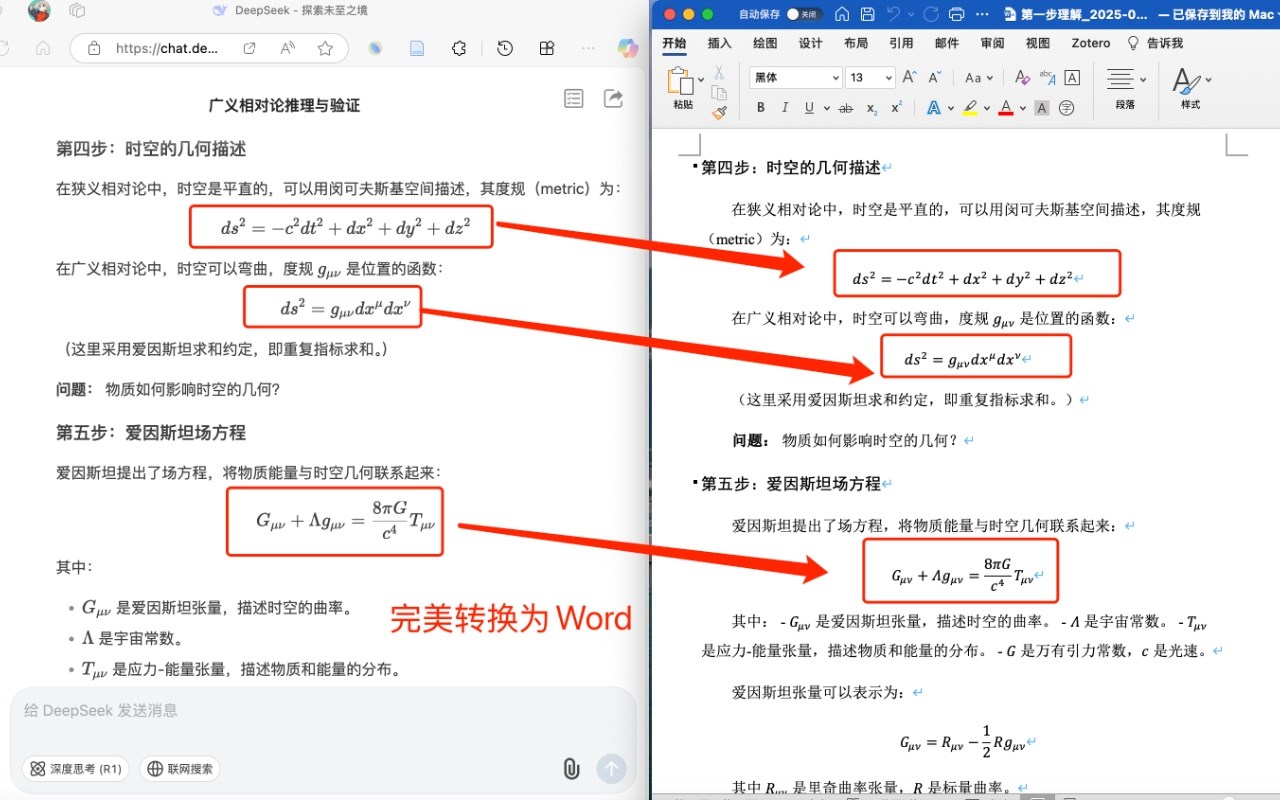Click the Redo arrow in Word title bar
The width and height of the screenshot is (1280, 800).
pos(931,14)
